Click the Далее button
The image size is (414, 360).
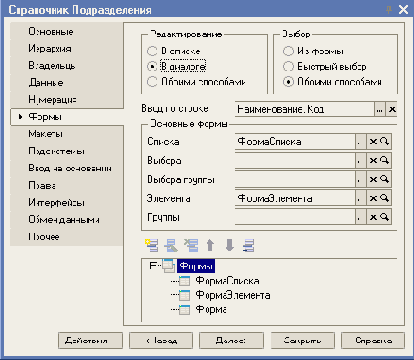point(231,340)
